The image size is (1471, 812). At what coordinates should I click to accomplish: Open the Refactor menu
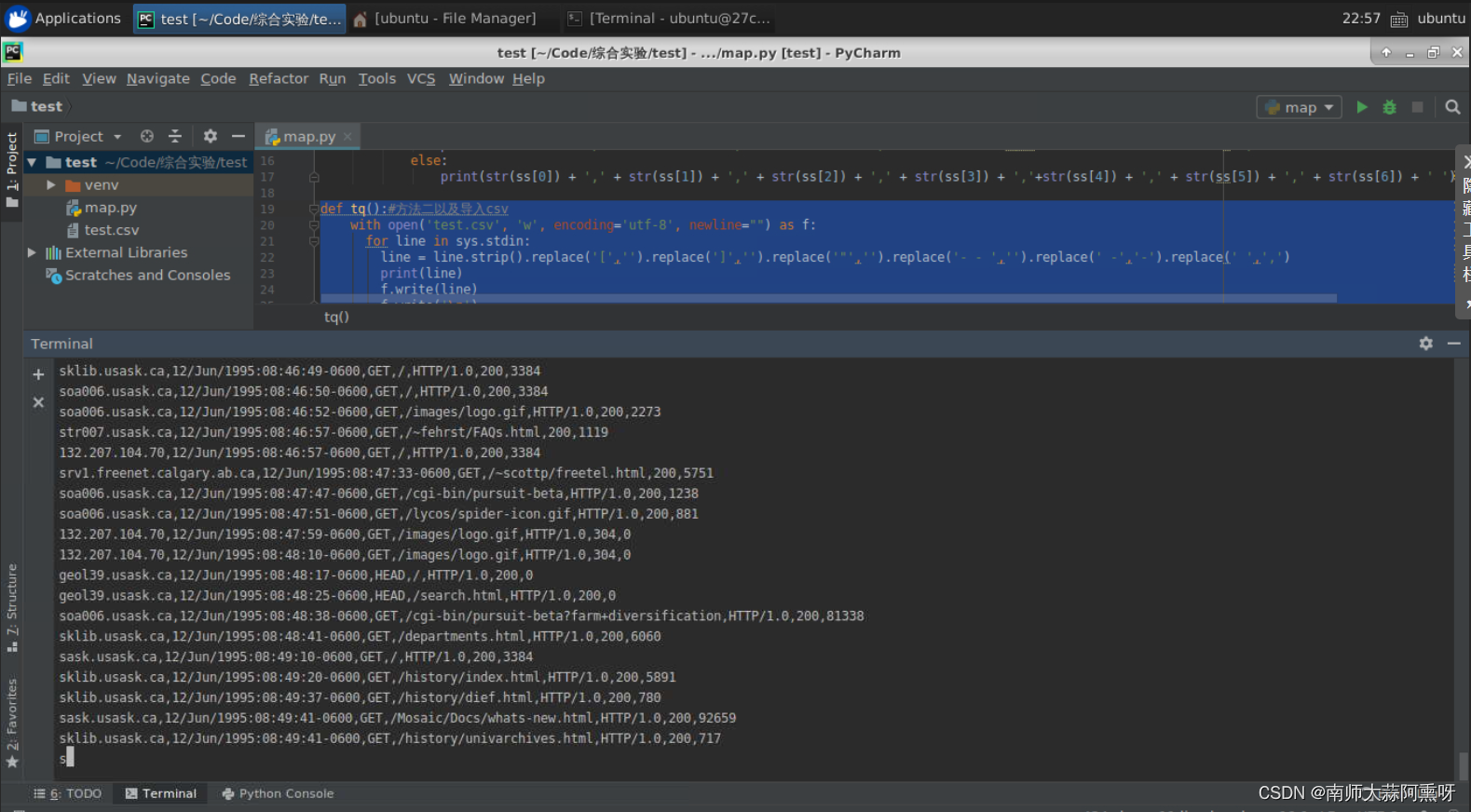pos(279,79)
